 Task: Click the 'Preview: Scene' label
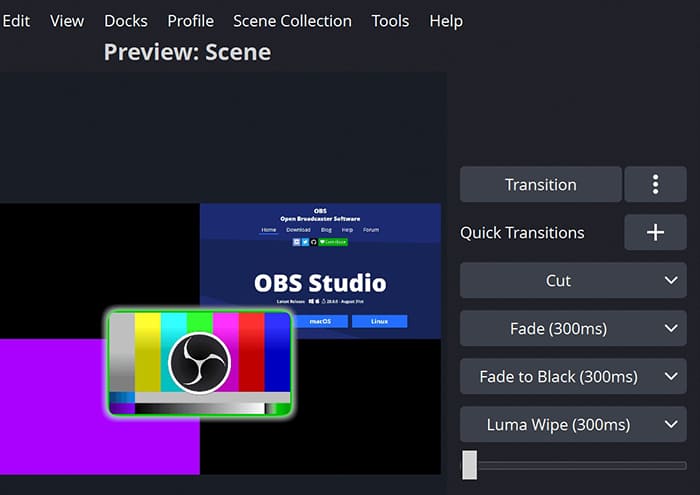(x=188, y=52)
